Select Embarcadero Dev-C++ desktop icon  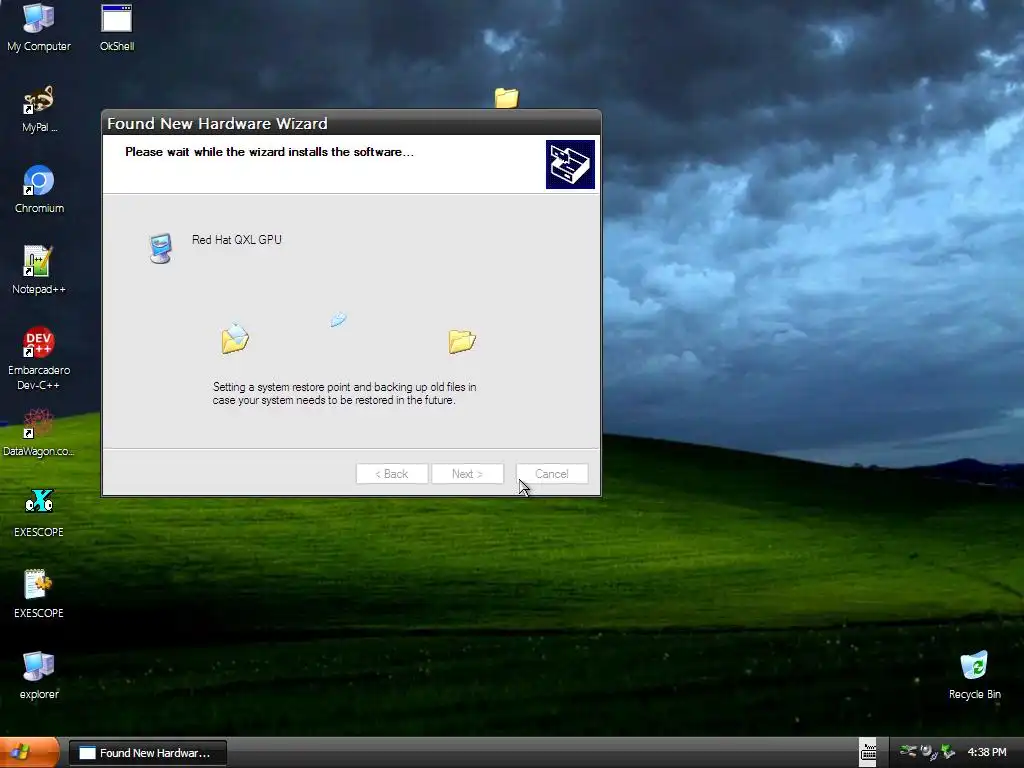tap(39, 358)
